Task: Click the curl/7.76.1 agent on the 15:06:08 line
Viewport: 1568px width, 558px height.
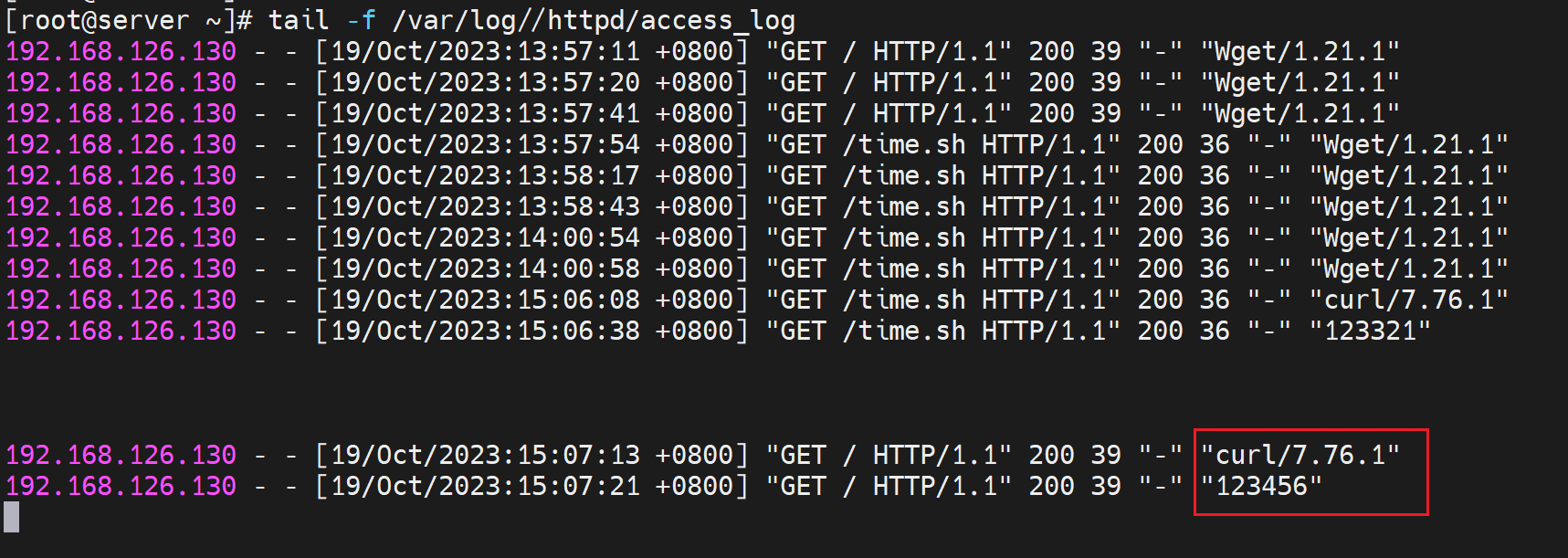Action: [1408, 300]
